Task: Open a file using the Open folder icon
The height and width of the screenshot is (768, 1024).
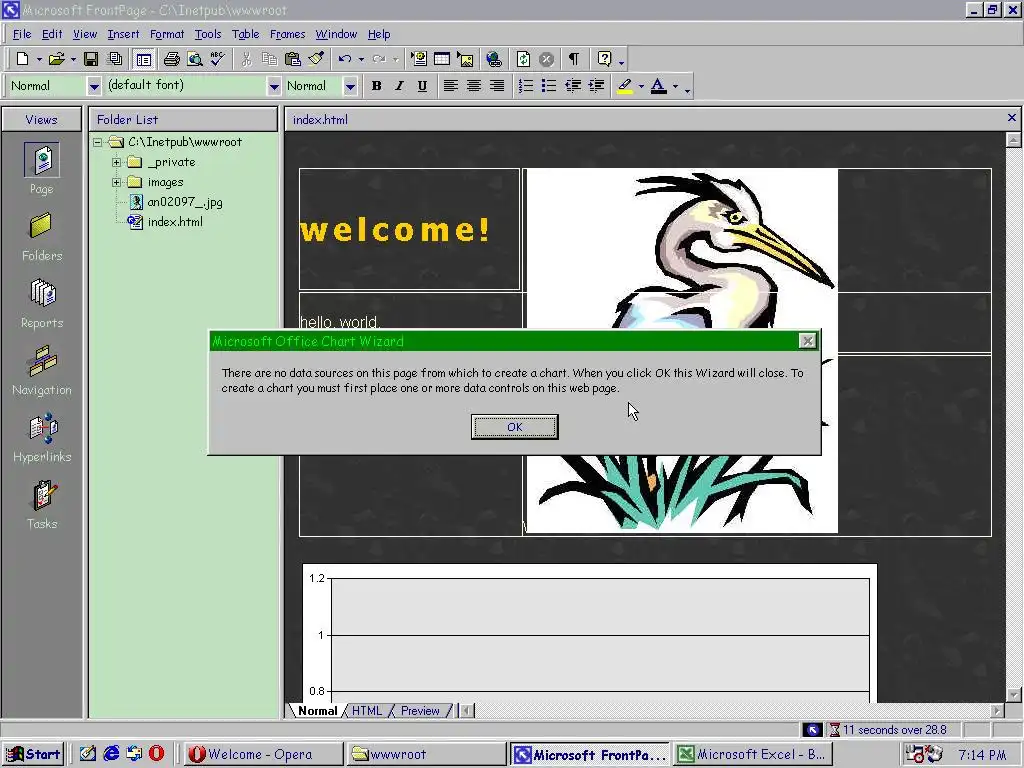Action: pos(57,59)
